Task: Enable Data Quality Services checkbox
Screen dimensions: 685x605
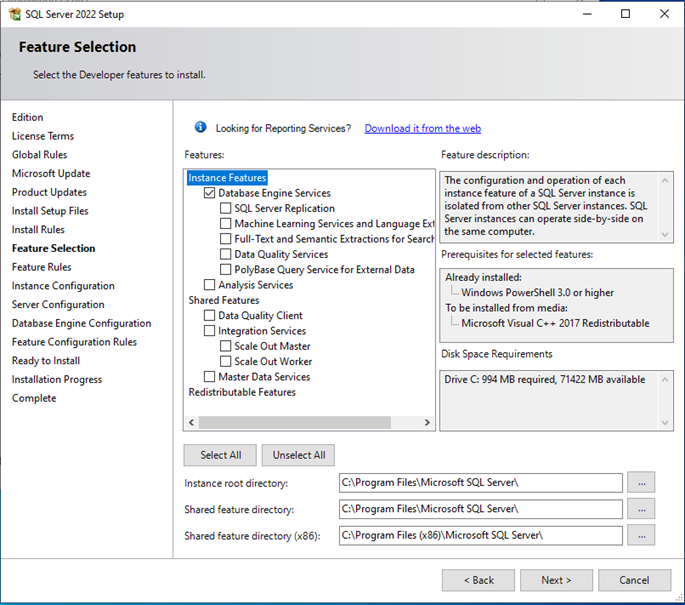Action: coord(225,254)
